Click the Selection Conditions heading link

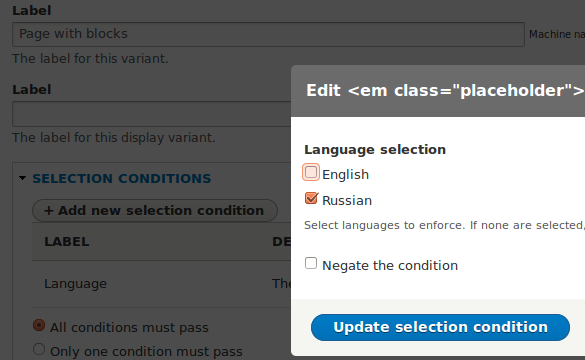click(122, 178)
